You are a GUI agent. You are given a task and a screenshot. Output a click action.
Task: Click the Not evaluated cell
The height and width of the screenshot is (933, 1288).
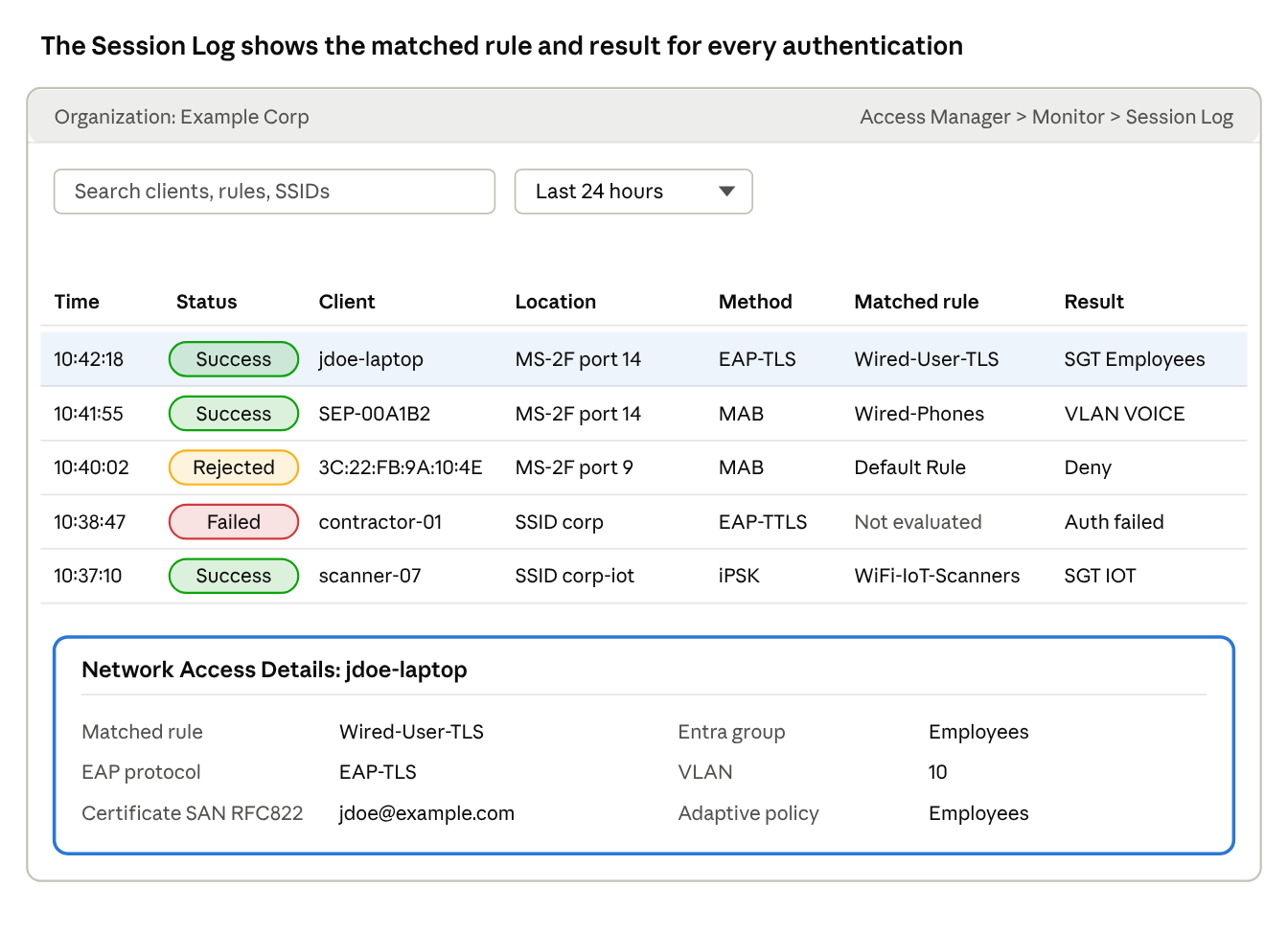click(918, 522)
